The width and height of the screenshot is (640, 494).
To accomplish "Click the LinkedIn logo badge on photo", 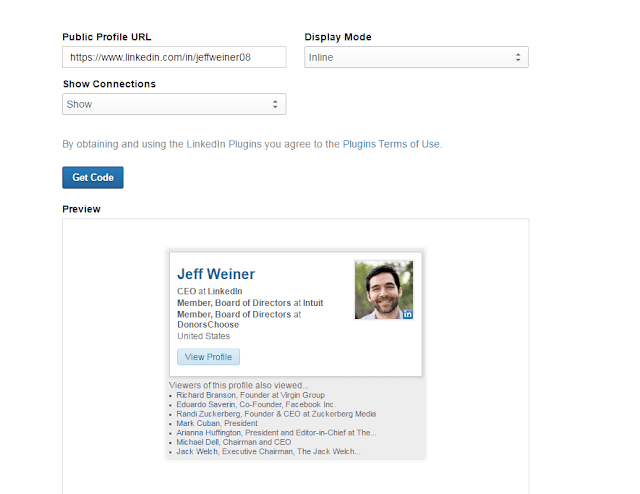I will 408,314.
